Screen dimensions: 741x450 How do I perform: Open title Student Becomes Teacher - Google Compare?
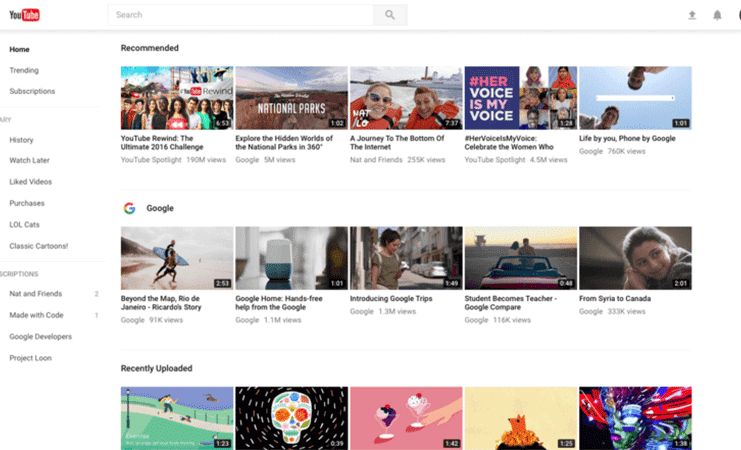(x=511, y=303)
